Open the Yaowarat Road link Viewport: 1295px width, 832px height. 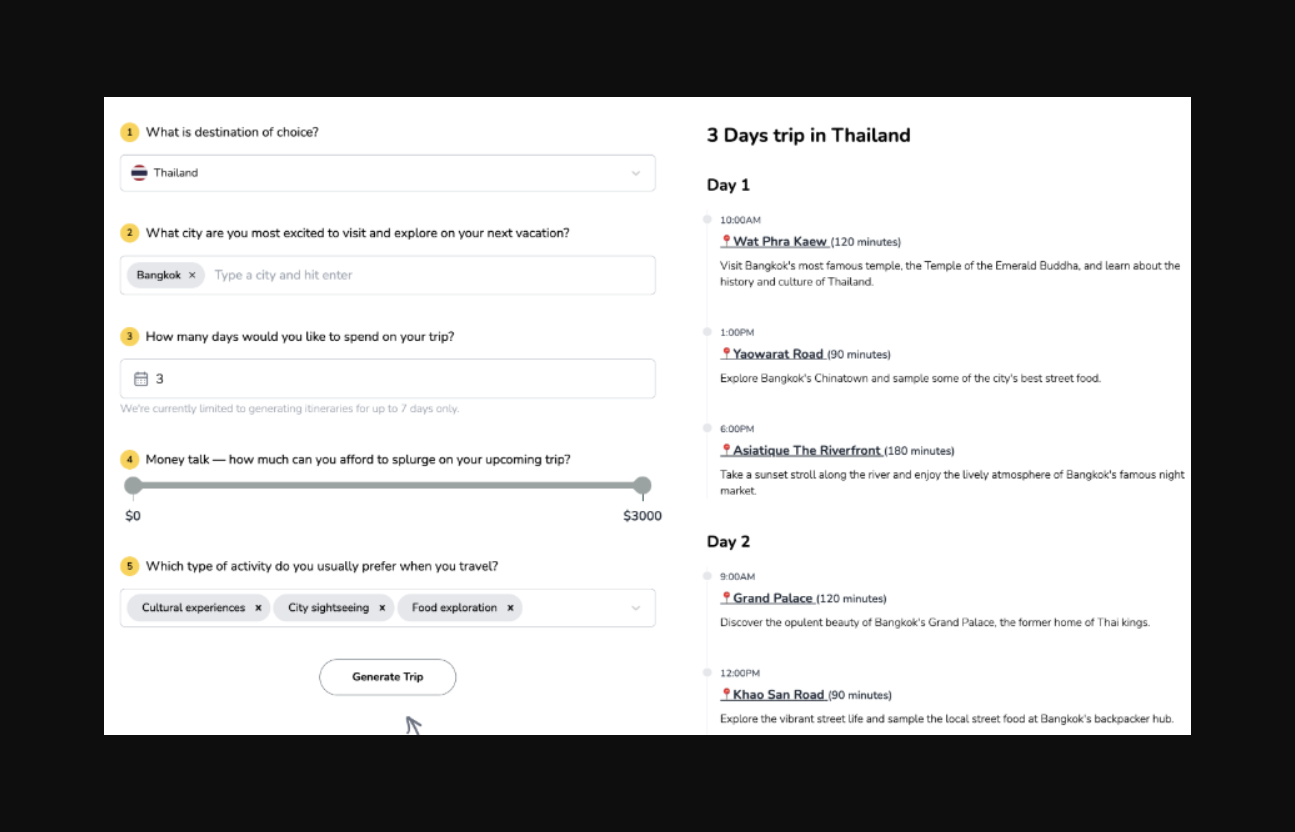point(778,354)
